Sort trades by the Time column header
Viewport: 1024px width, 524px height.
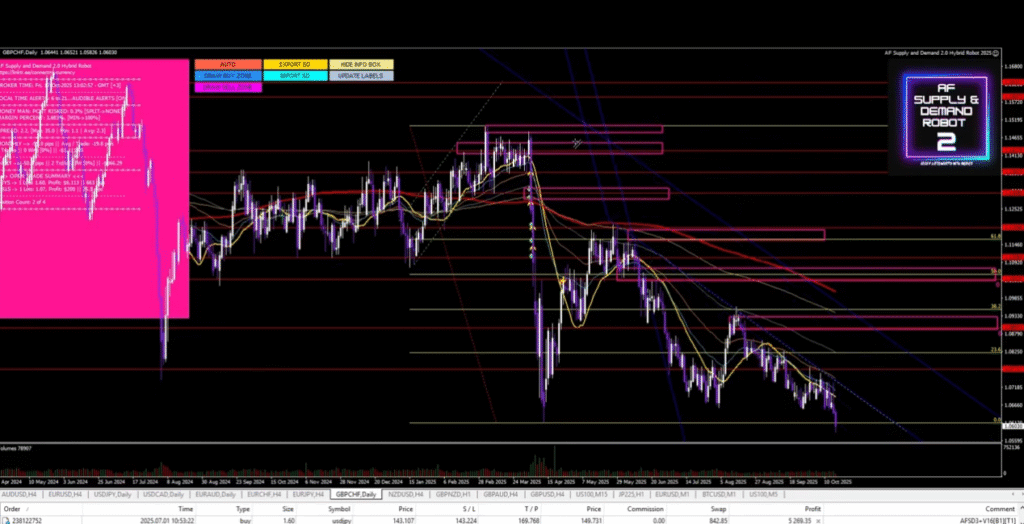point(186,508)
